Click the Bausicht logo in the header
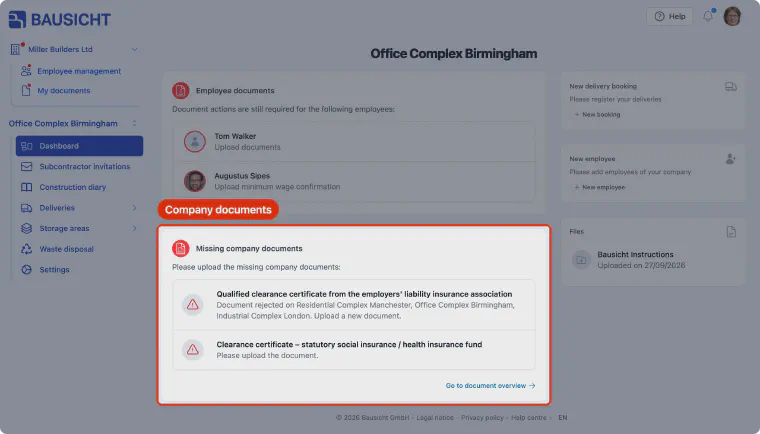The height and width of the screenshot is (434, 760). pyautogui.click(x=60, y=19)
